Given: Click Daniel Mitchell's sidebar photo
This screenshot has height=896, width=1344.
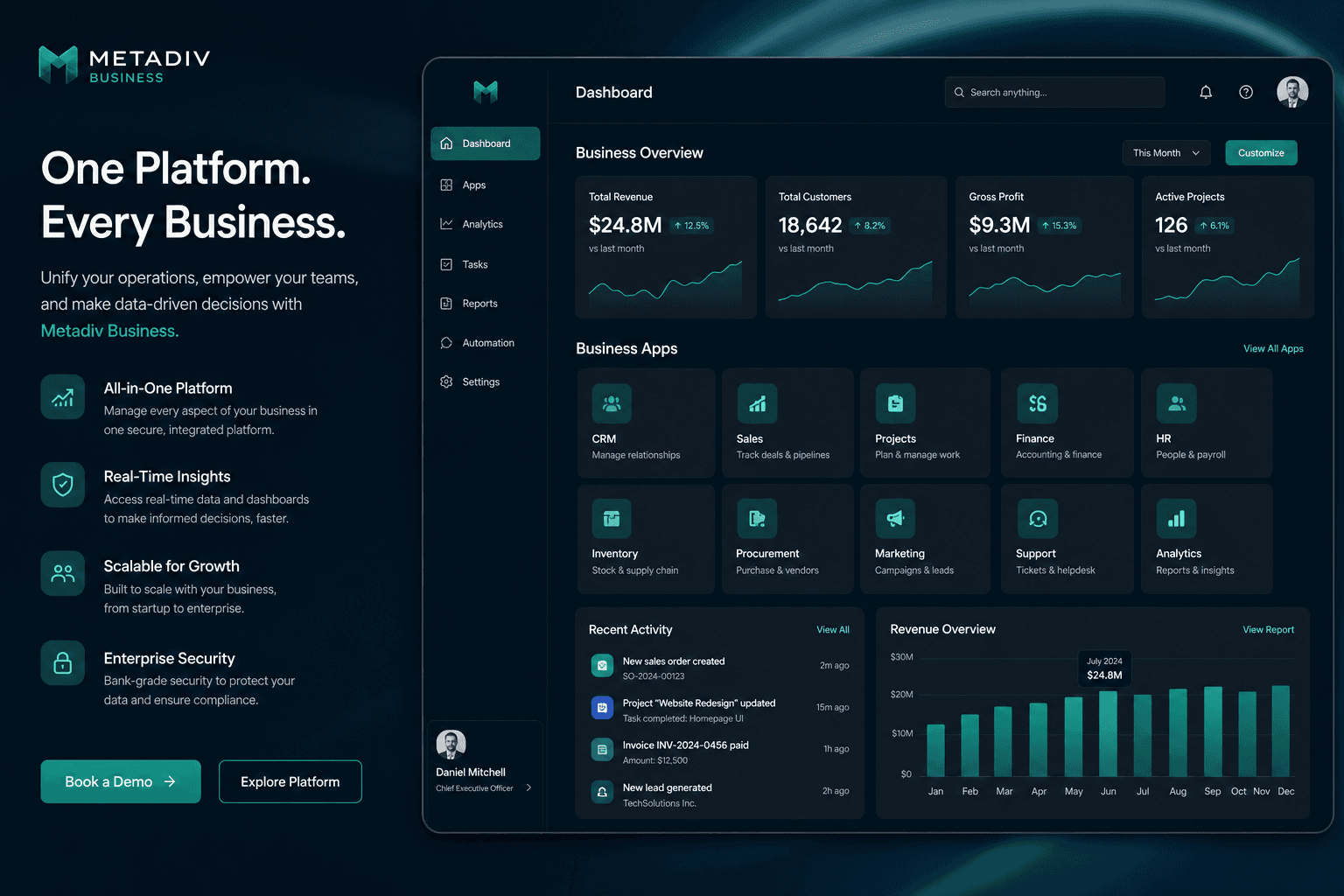Looking at the screenshot, I should [451, 745].
